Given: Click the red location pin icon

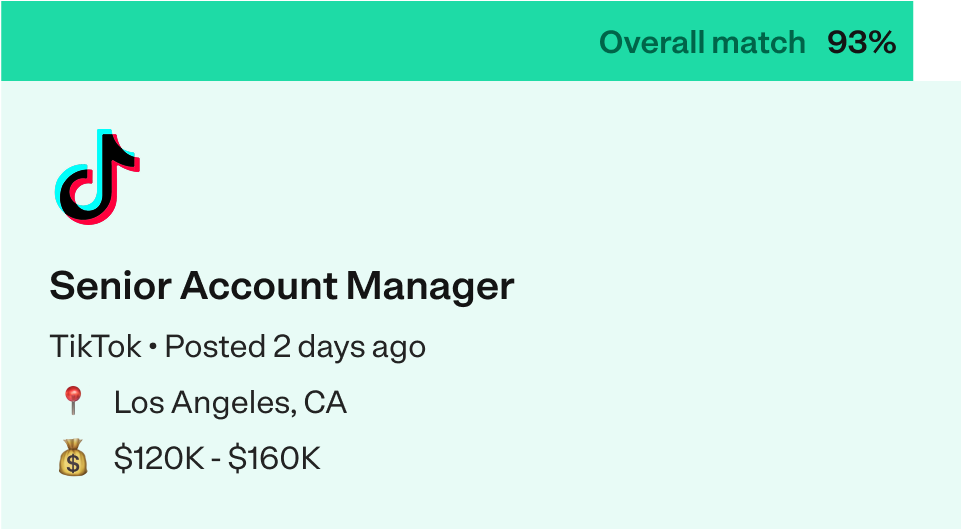Looking at the screenshot, I should pyautogui.click(x=73, y=401).
